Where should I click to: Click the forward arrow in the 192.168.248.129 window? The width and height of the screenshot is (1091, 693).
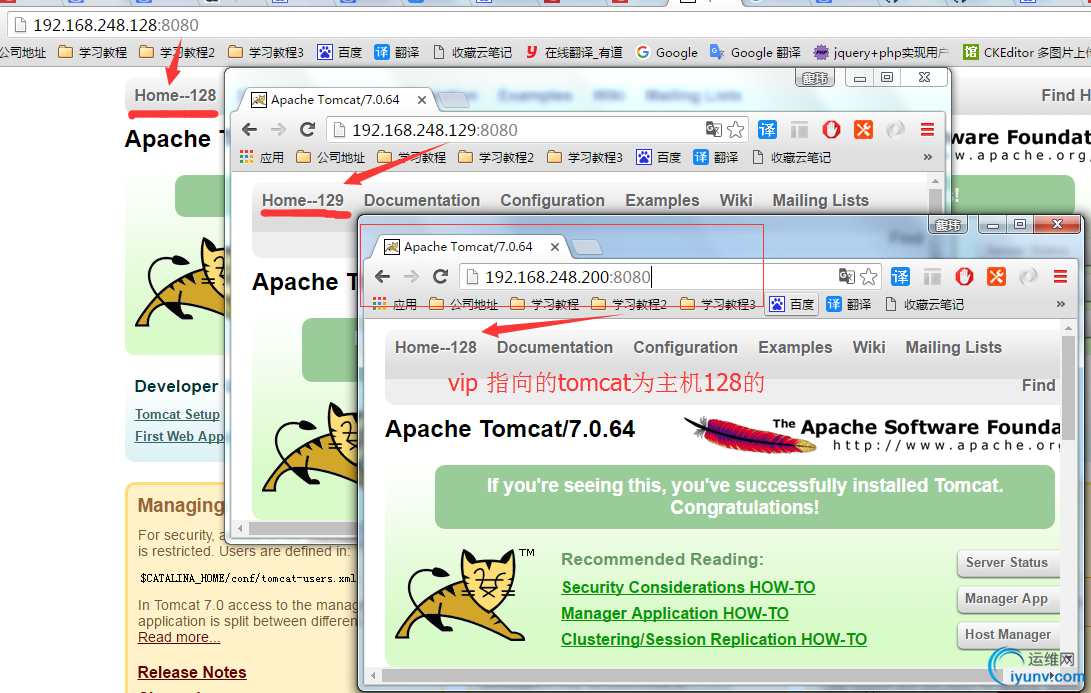pyautogui.click(x=278, y=129)
